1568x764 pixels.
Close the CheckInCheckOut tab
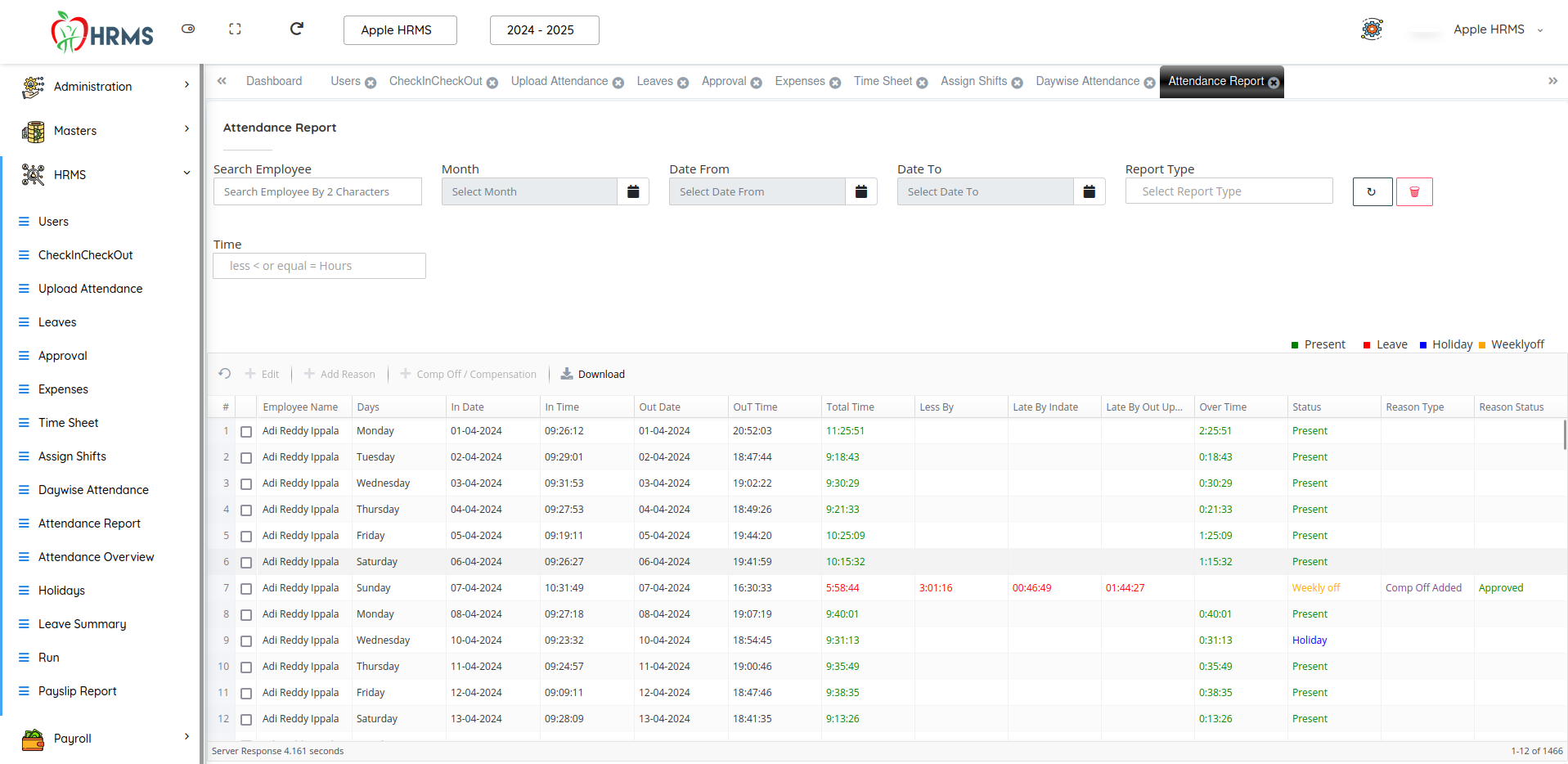pyautogui.click(x=492, y=83)
